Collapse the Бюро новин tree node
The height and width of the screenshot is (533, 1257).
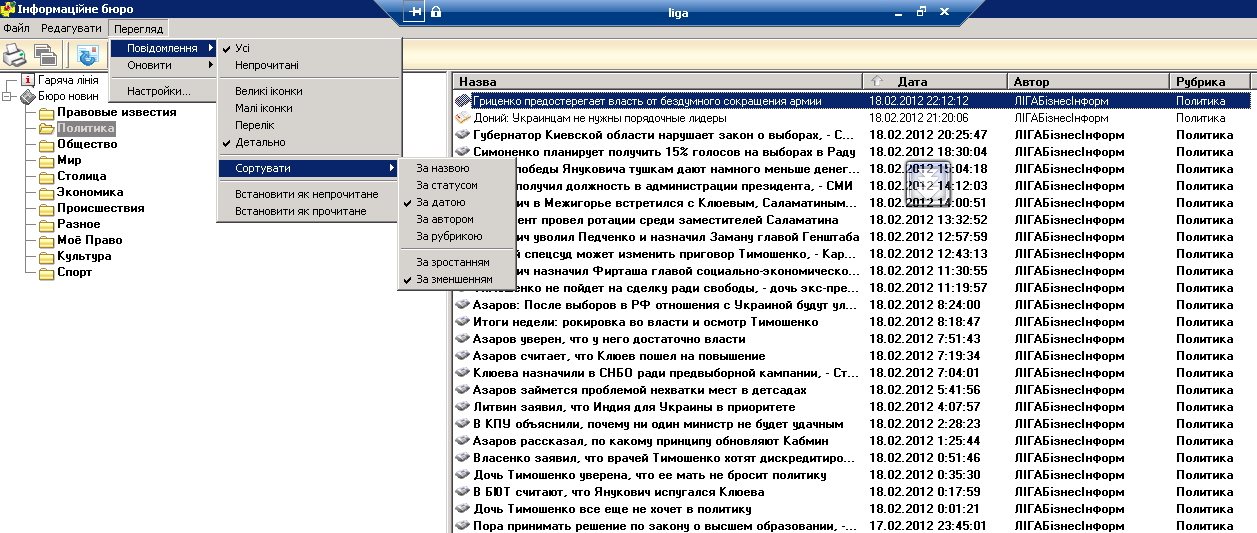coord(8,96)
